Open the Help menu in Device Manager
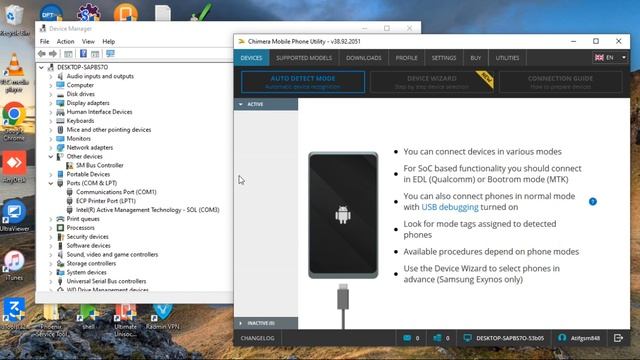The image size is (640, 360). (109, 42)
